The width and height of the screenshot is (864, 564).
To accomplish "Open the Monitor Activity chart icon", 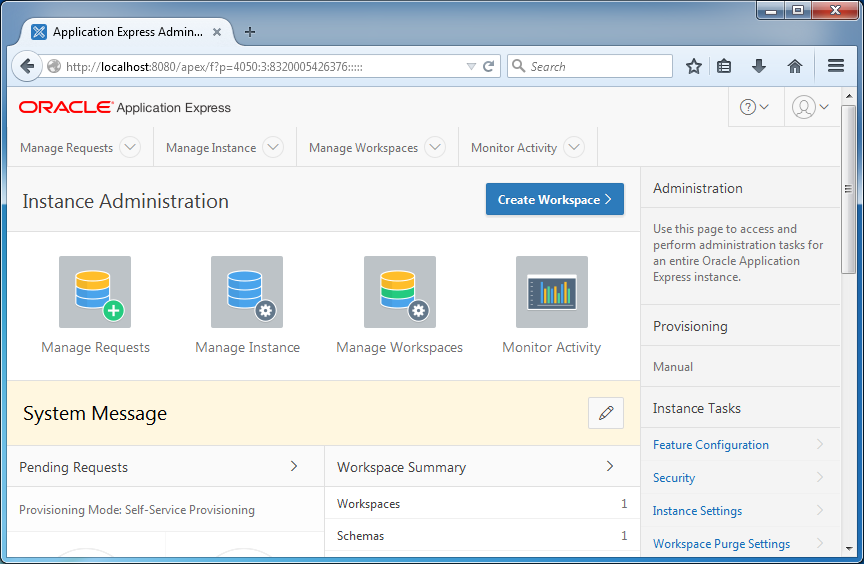I will 552,292.
